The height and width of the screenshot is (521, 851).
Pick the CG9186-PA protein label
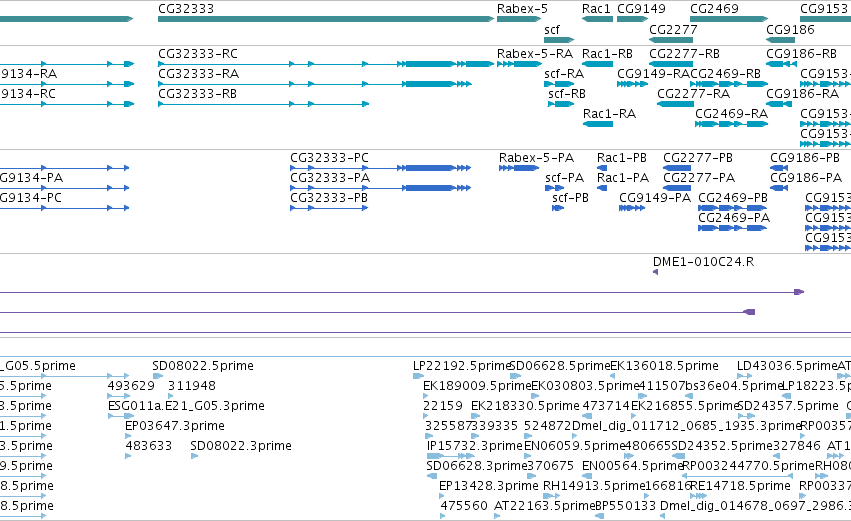pyautogui.click(x=805, y=179)
